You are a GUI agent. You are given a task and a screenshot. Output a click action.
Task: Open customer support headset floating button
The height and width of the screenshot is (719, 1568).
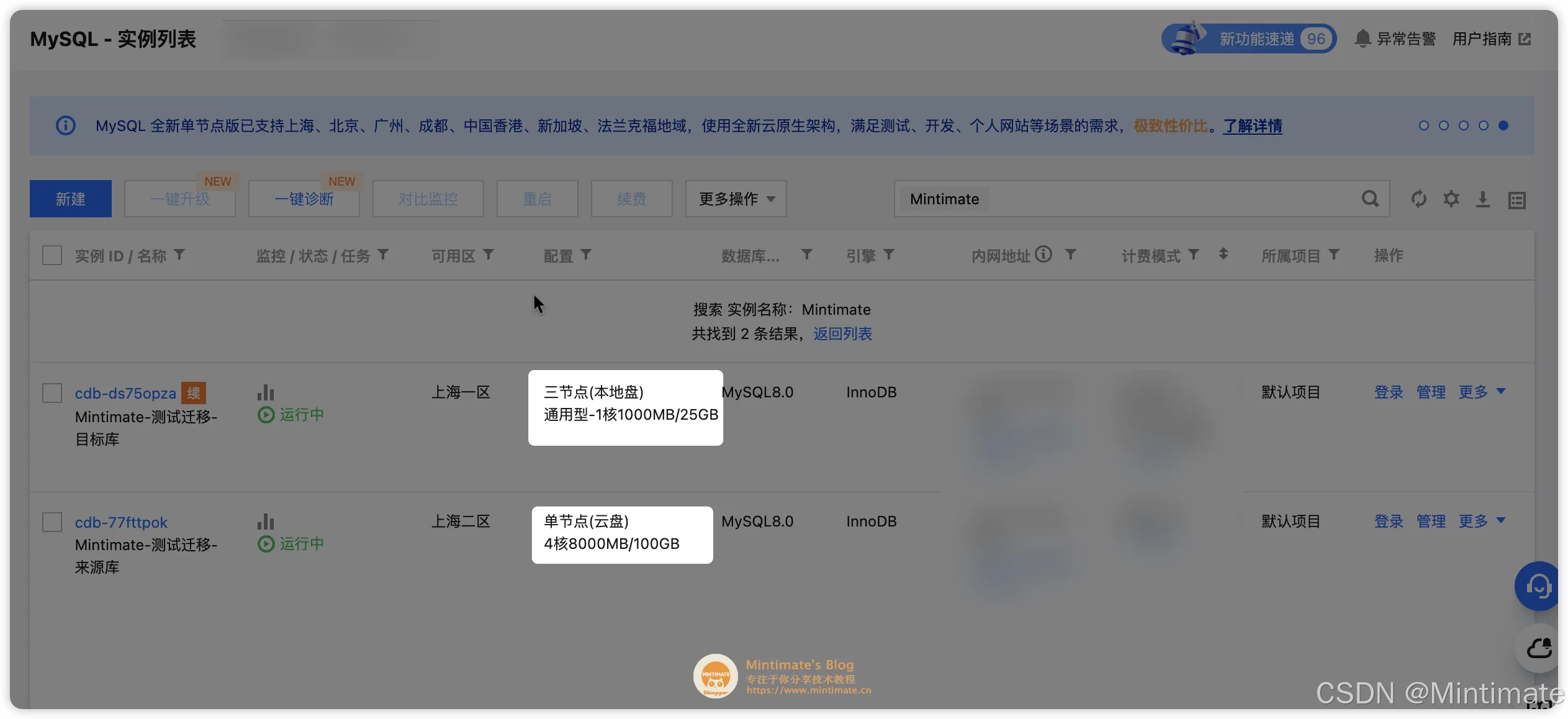click(1538, 586)
